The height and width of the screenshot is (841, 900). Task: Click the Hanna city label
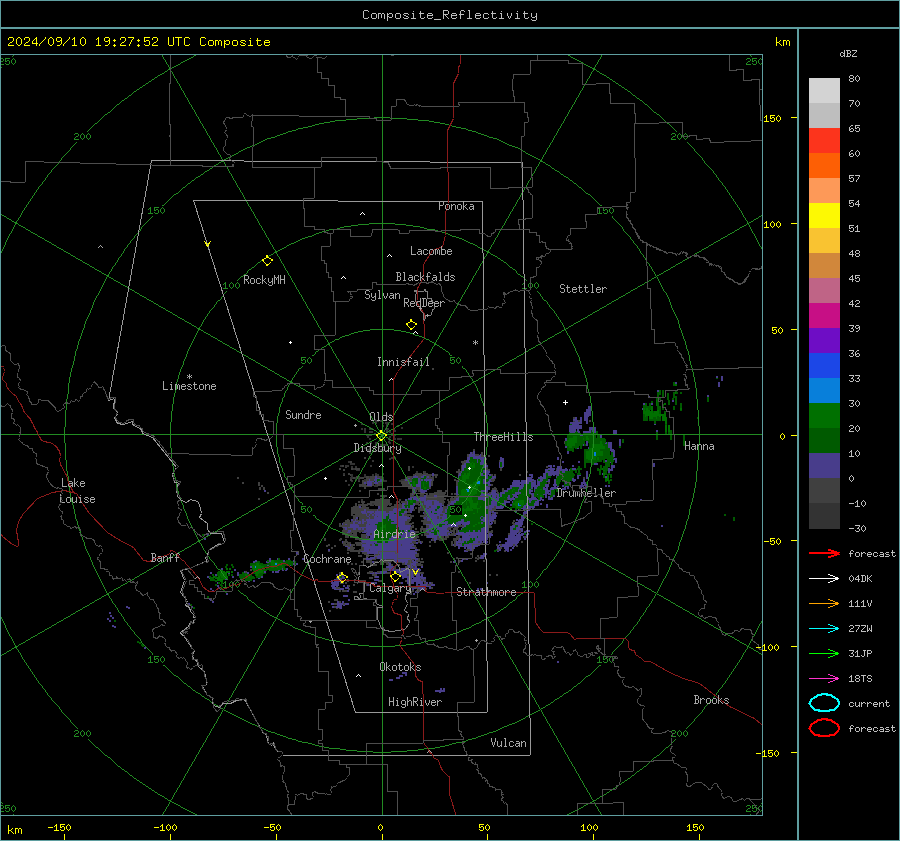[x=699, y=446]
